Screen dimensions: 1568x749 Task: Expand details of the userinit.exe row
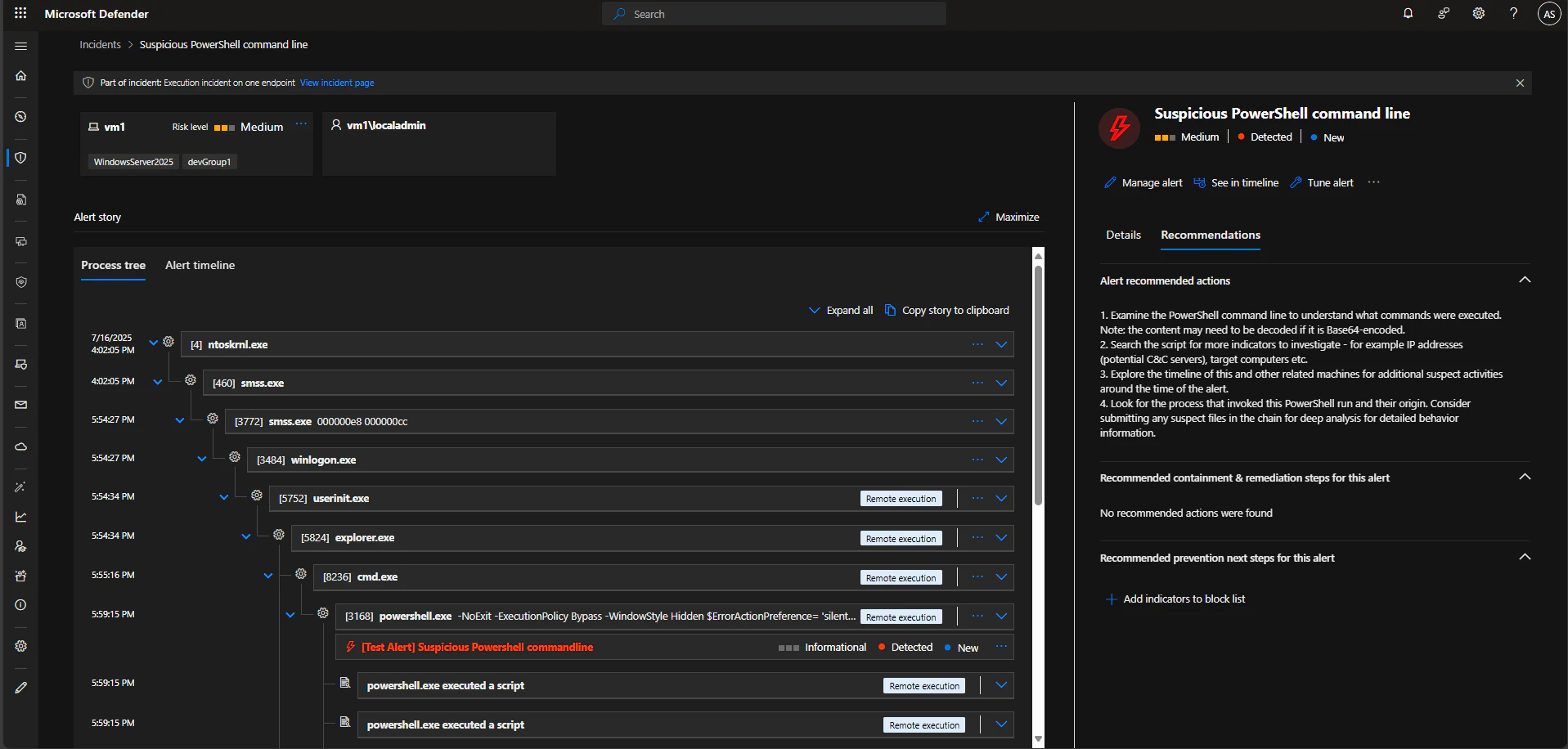(x=1001, y=498)
